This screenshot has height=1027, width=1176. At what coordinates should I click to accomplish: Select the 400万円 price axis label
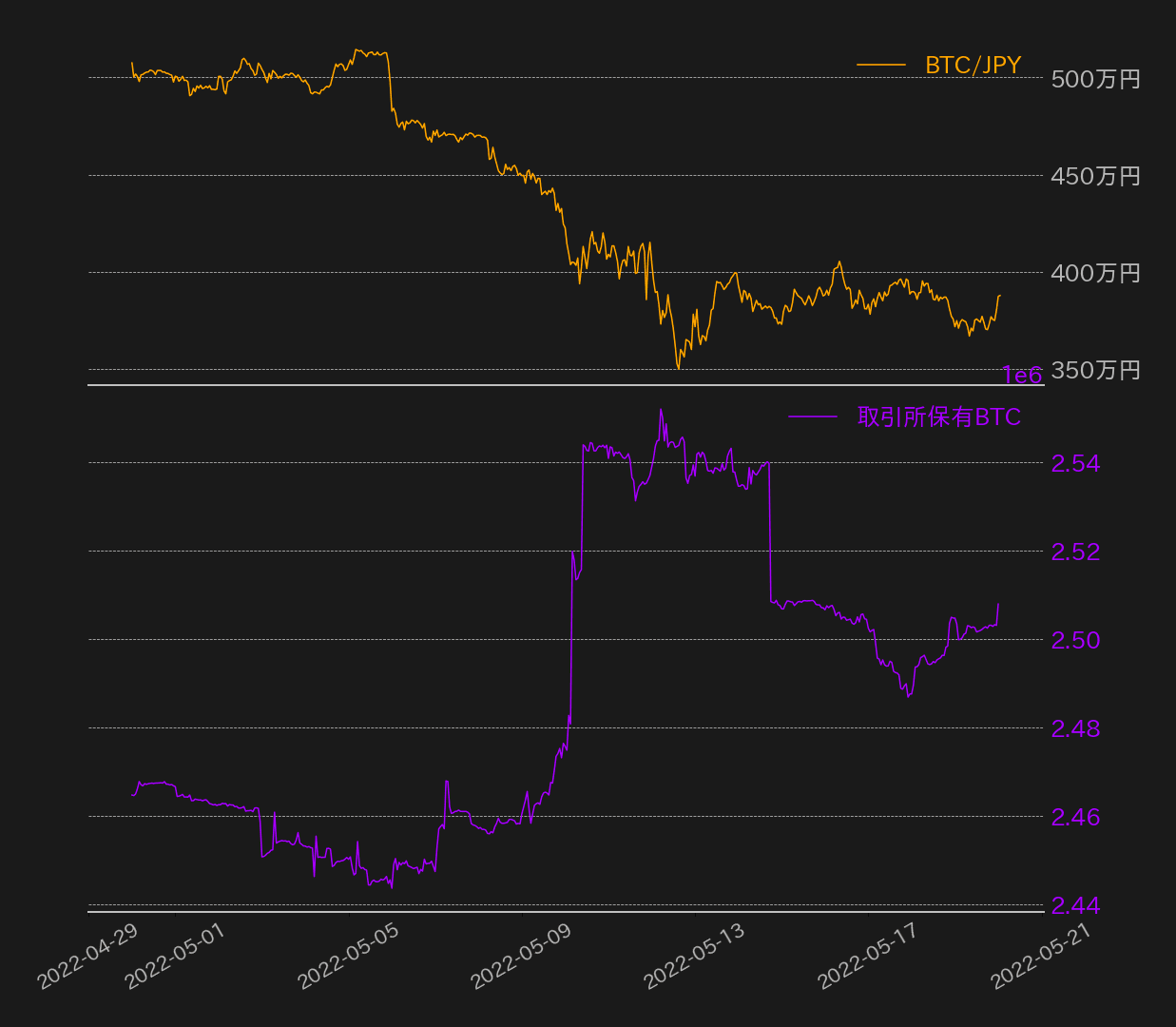pyautogui.click(x=1095, y=273)
